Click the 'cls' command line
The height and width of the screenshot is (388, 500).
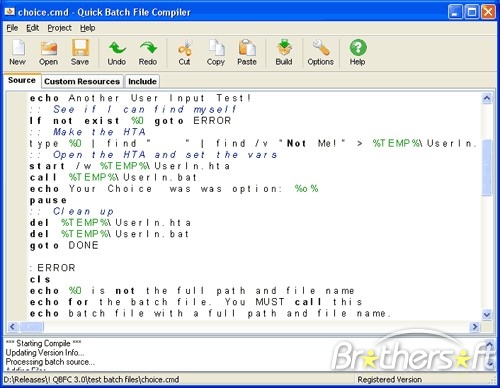click(40, 279)
